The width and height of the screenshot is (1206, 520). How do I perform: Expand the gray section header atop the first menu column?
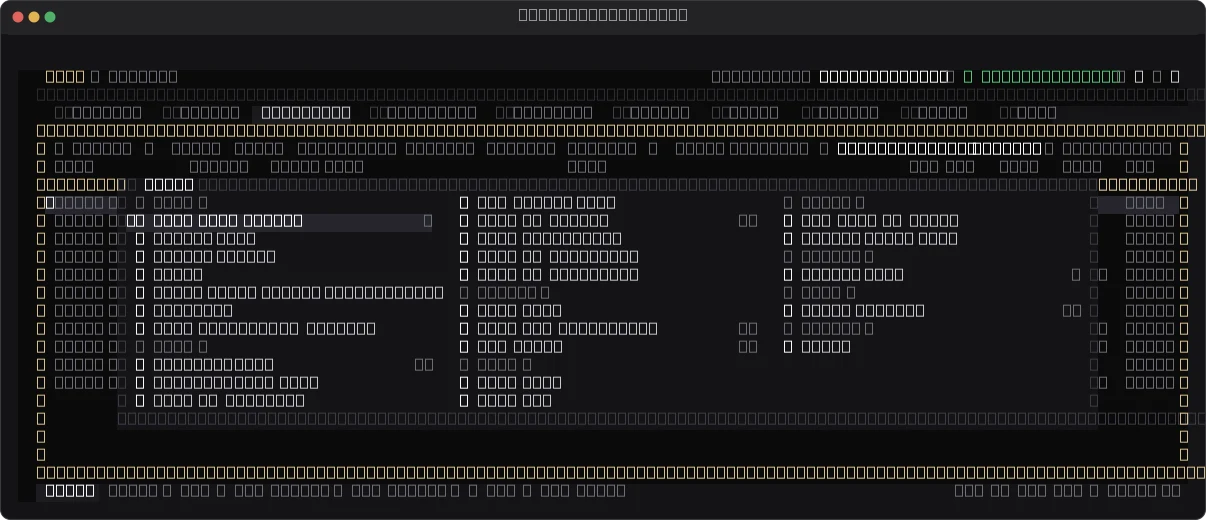[x=171, y=202]
